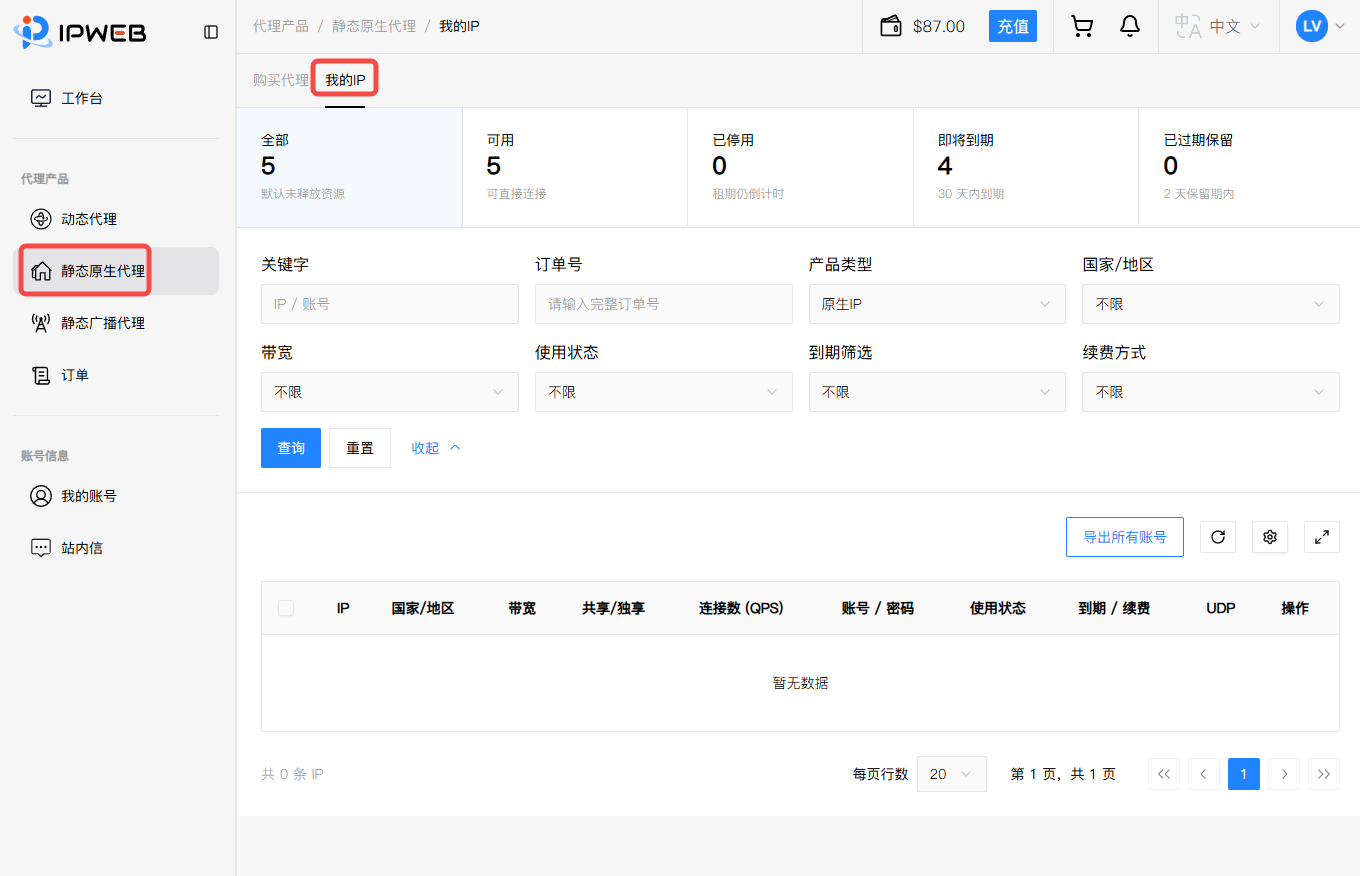The width and height of the screenshot is (1360, 876).
Task: Open the 使用状态 dropdown
Action: [x=664, y=392]
